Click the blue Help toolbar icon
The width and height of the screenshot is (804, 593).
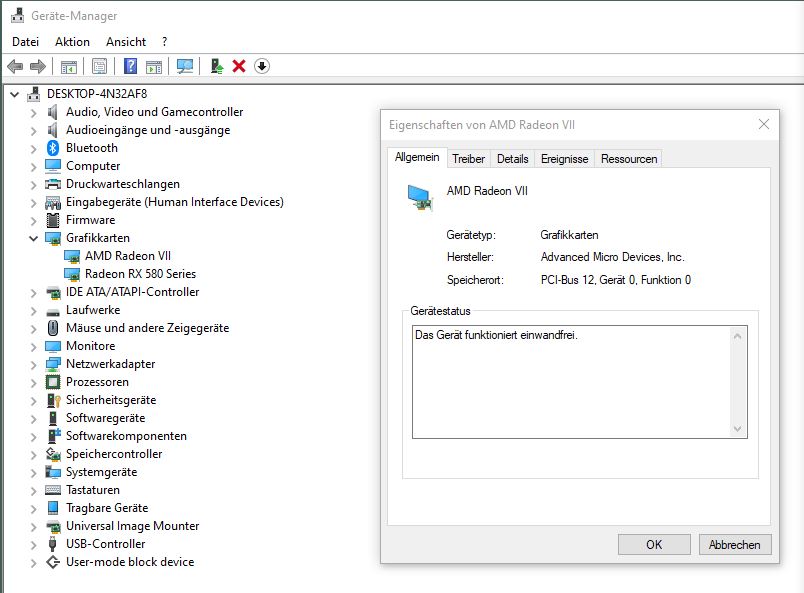(131, 66)
